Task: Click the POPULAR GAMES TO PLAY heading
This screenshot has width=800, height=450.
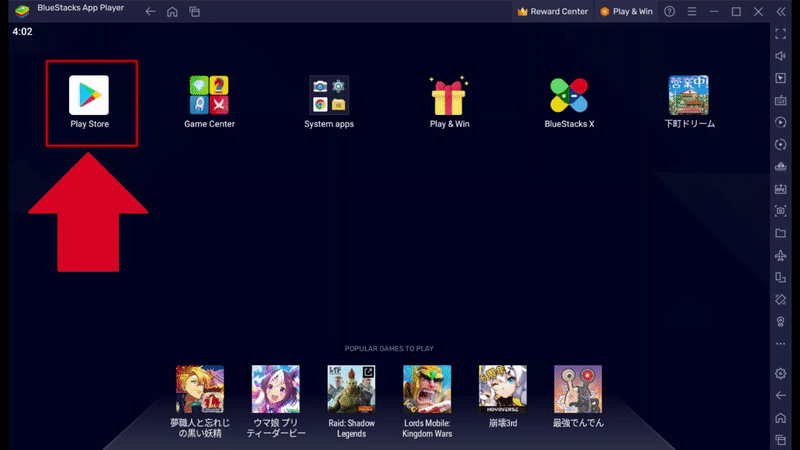Action: click(x=389, y=348)
